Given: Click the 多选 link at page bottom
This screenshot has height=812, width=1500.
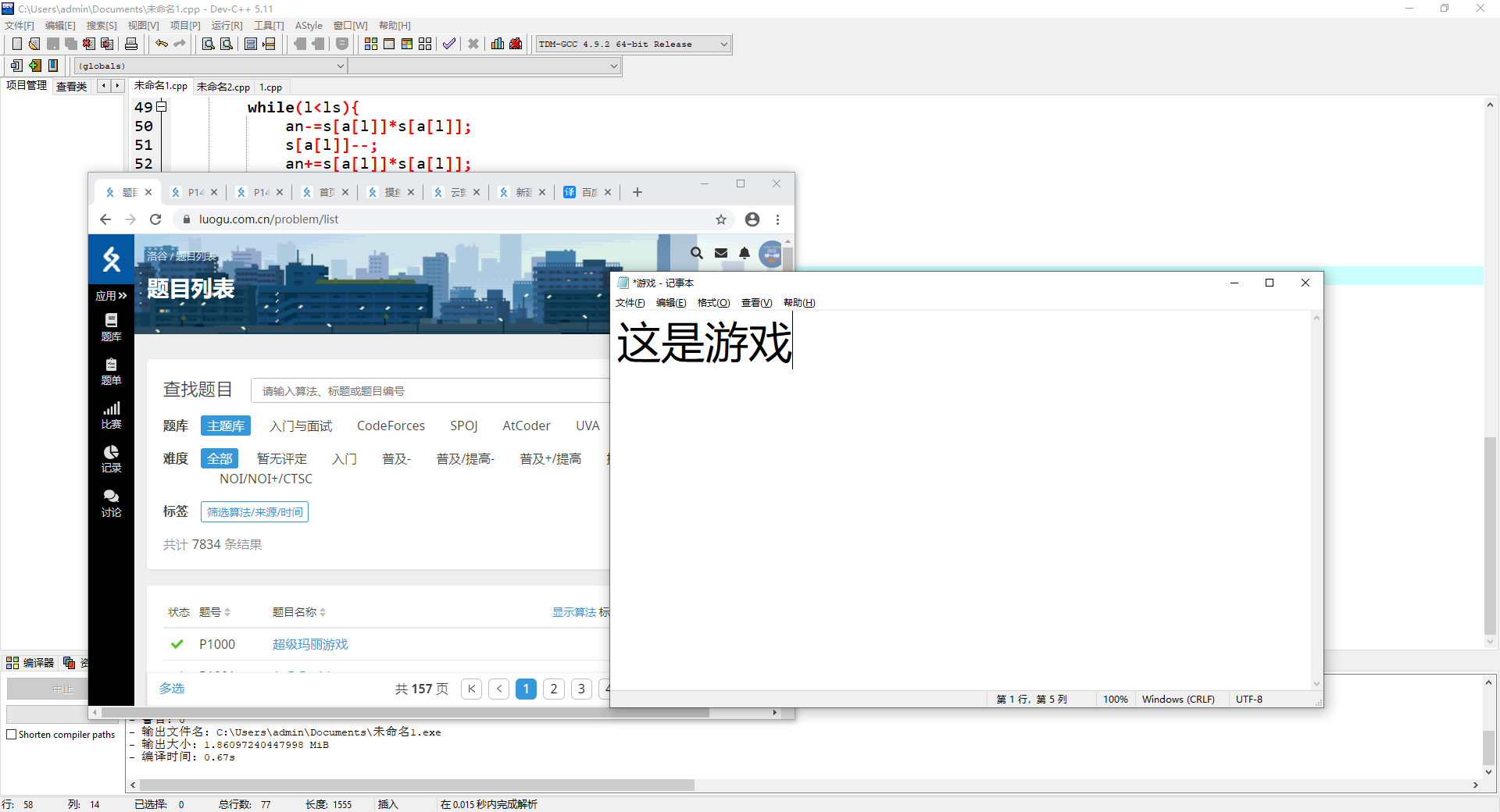Looking at the screenshot, I should (x=172, y=688).
